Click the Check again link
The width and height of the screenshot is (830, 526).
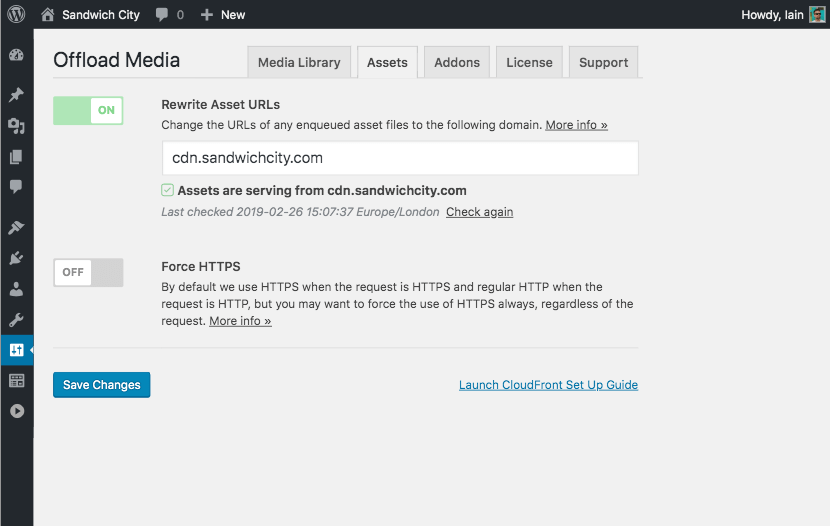coord(479,212)
